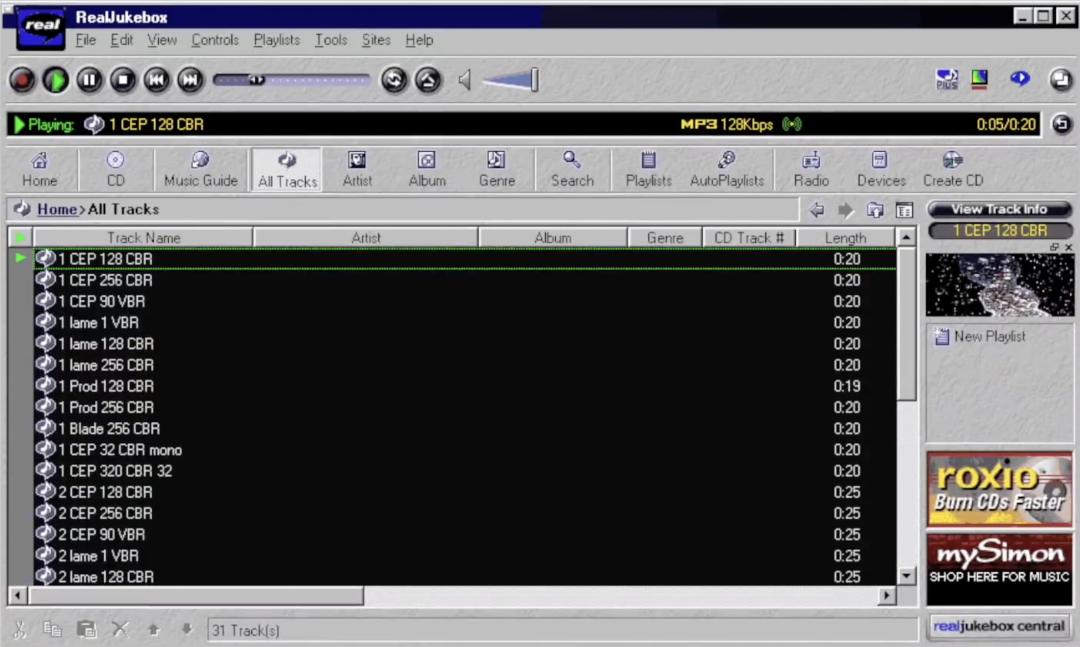Click the navigate forward arrow

pyautogui.click(x=845, y=209)
